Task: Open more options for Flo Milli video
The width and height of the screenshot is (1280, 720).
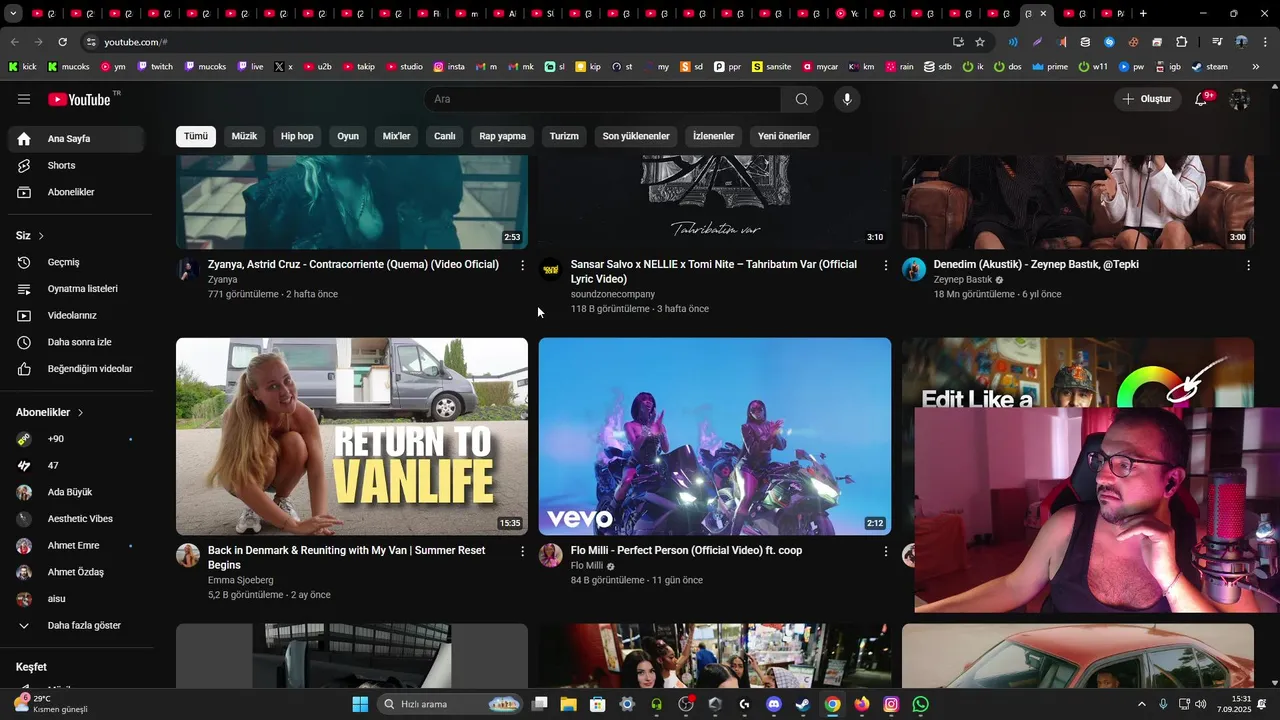Action: click(x=885, y=551)
